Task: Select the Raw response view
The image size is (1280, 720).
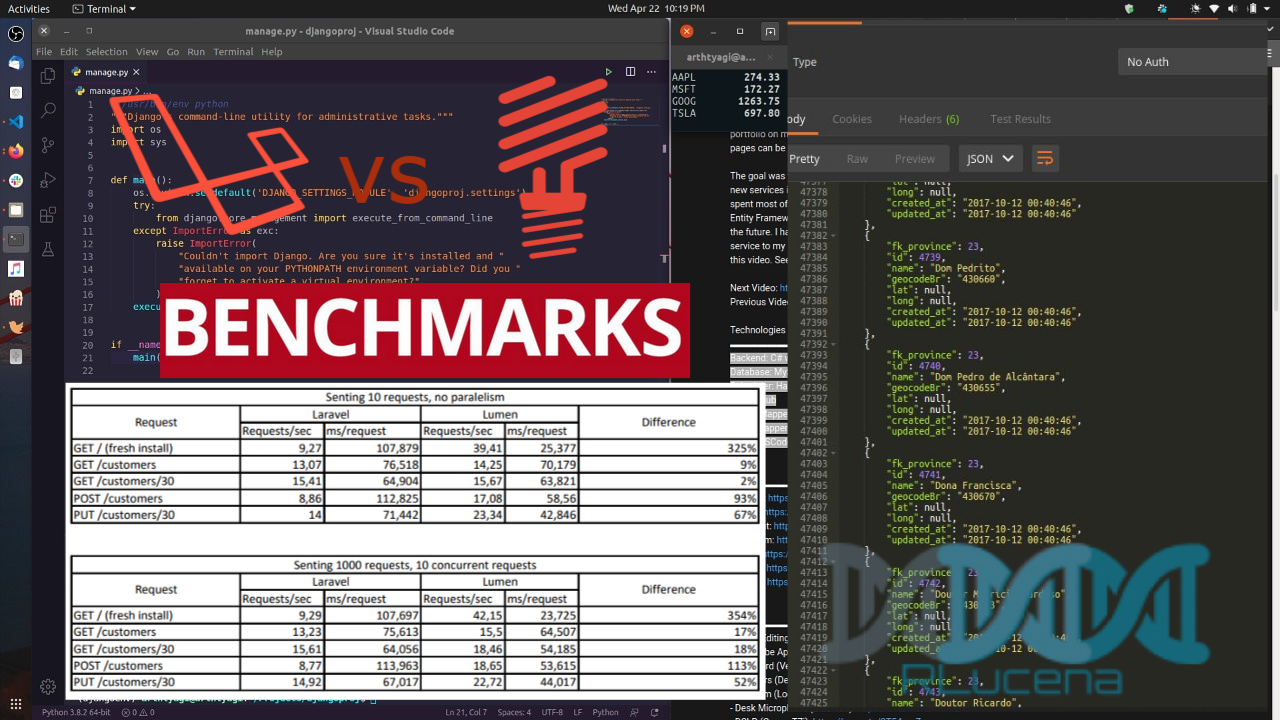Action: pyautogui.click(x=857, y=159)
